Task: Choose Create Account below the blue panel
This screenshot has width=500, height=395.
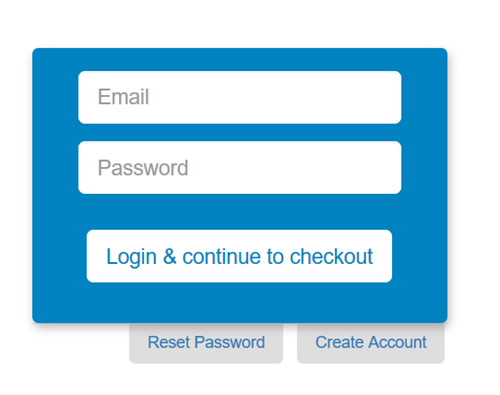Action: coord(371,343)
